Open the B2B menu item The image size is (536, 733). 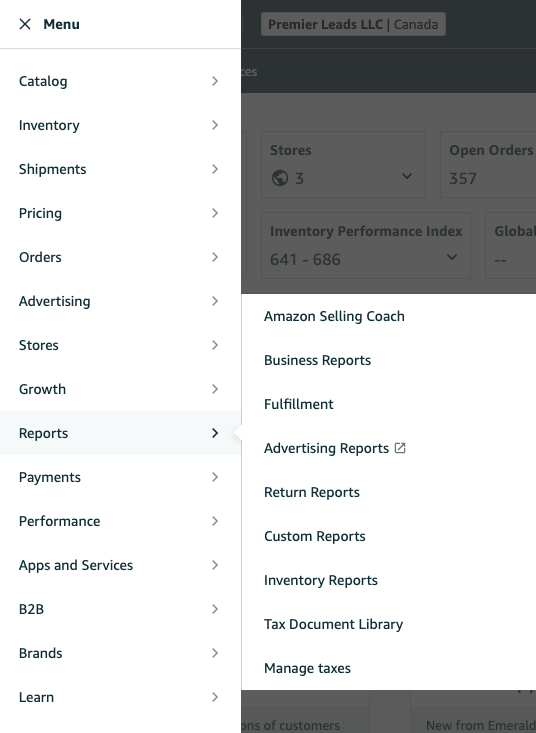click(x=120, y=609)
